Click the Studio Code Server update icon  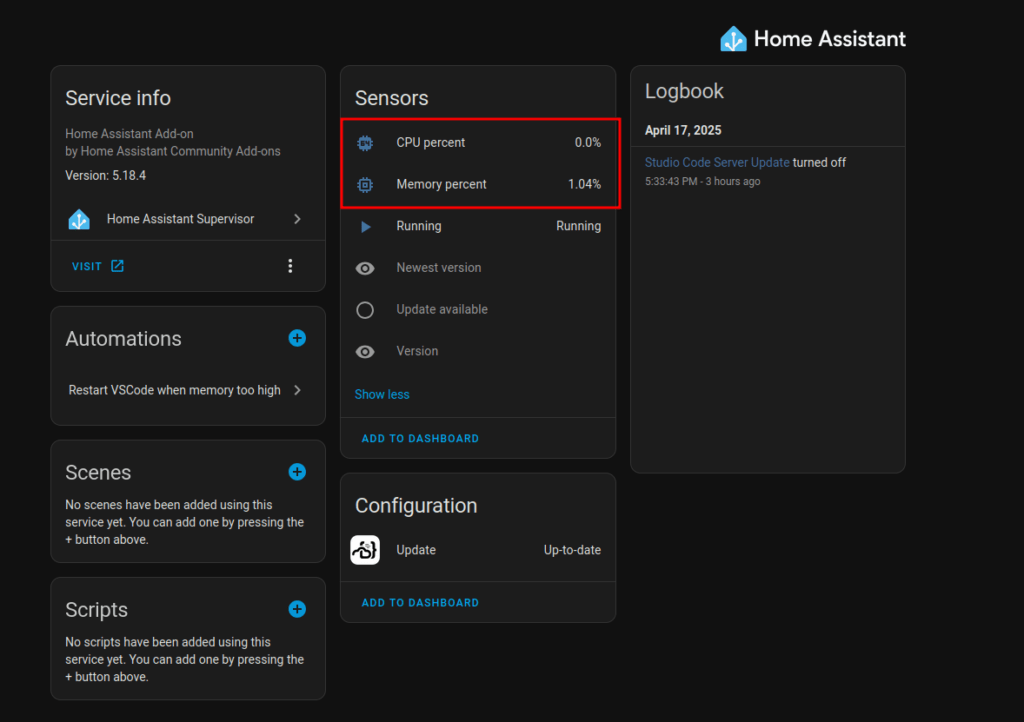pos(365,550)
